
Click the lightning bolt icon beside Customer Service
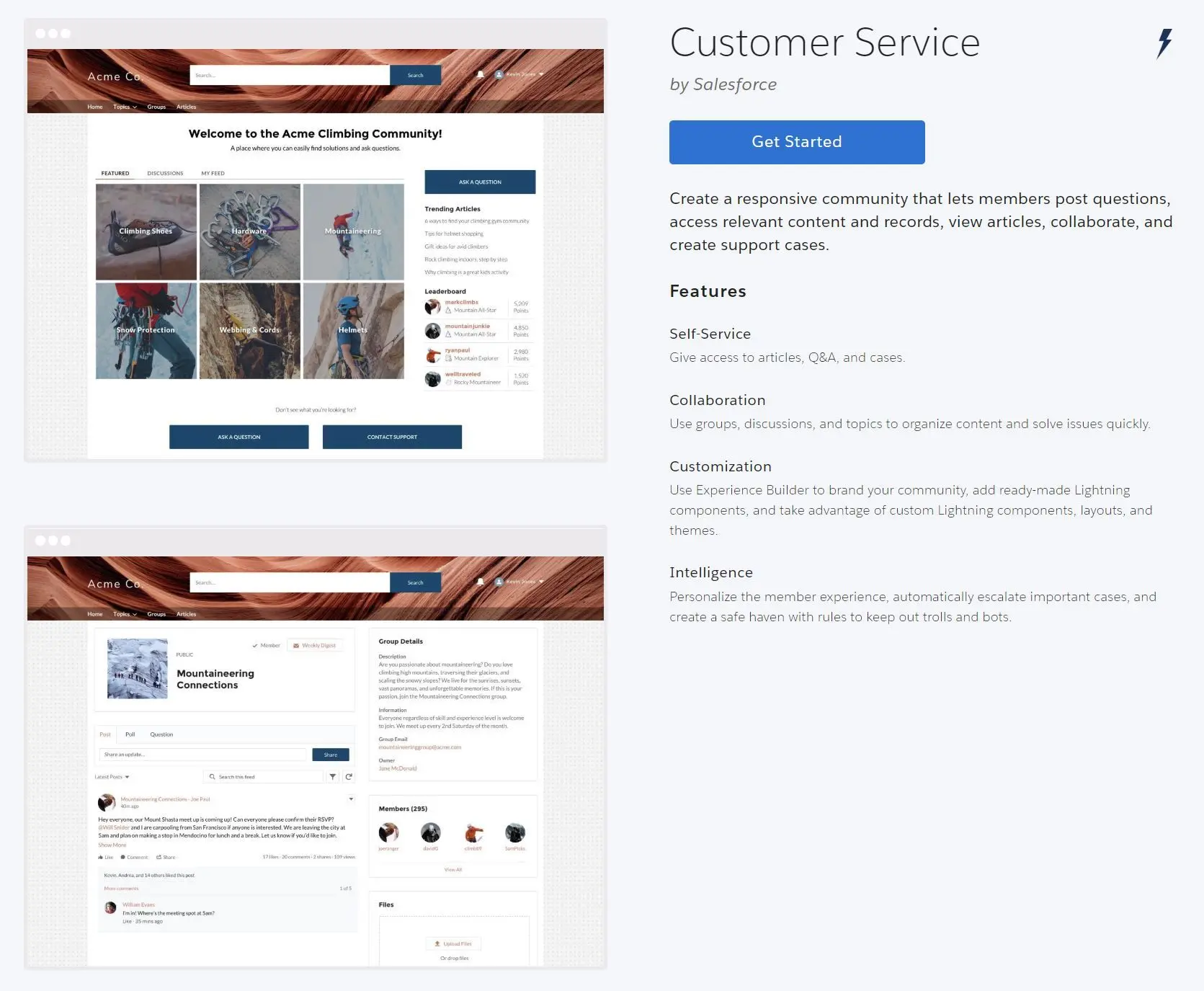pos(1164,43)
